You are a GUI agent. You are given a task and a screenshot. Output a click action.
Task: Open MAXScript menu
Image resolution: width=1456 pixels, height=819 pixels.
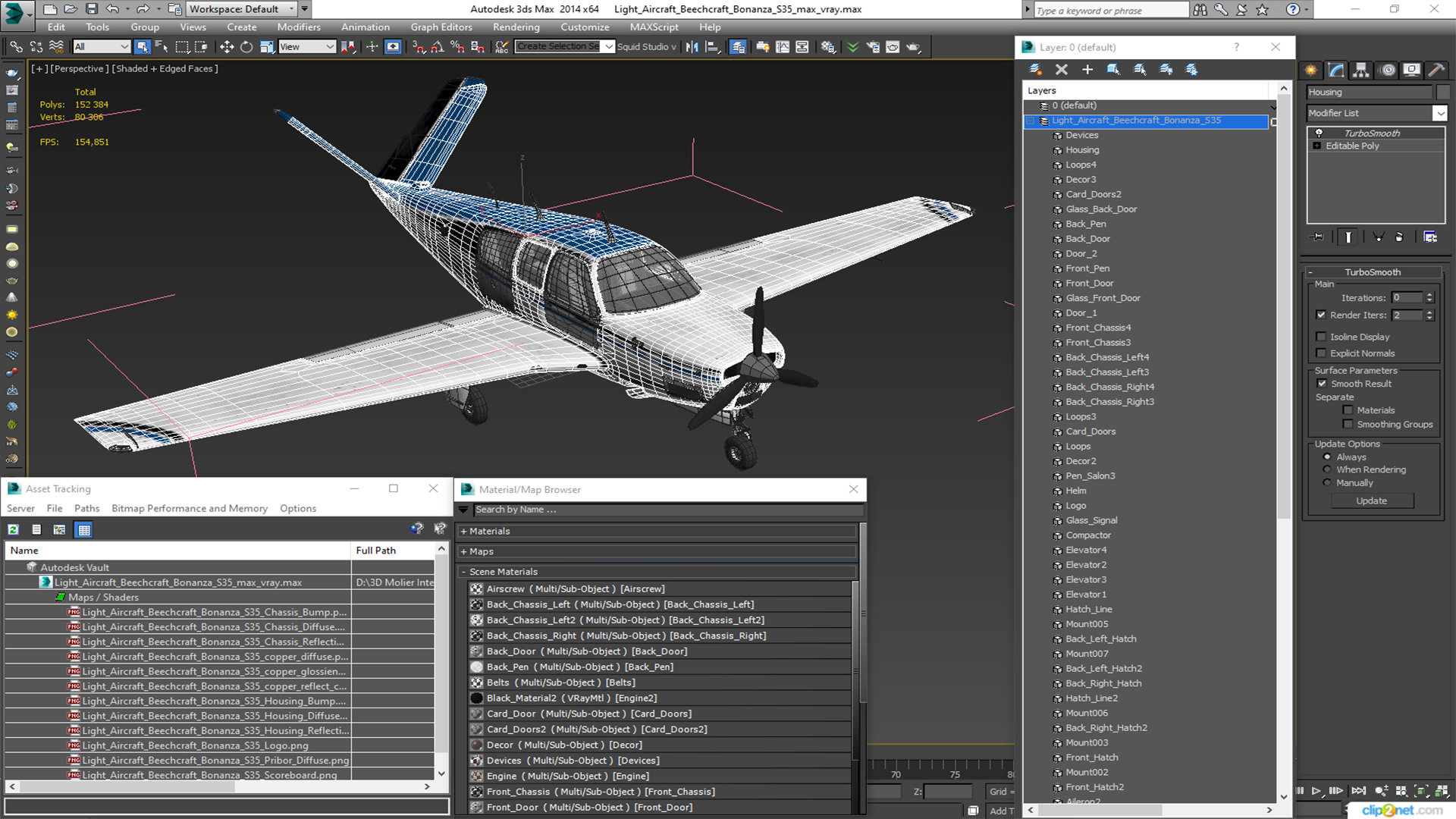(x=654, y=27)
